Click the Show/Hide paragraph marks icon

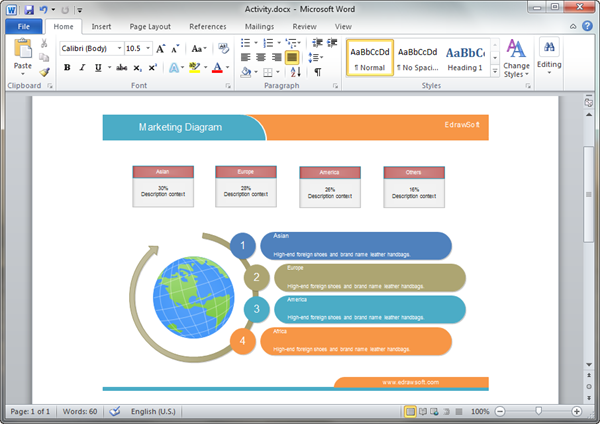tap(318, 72)
